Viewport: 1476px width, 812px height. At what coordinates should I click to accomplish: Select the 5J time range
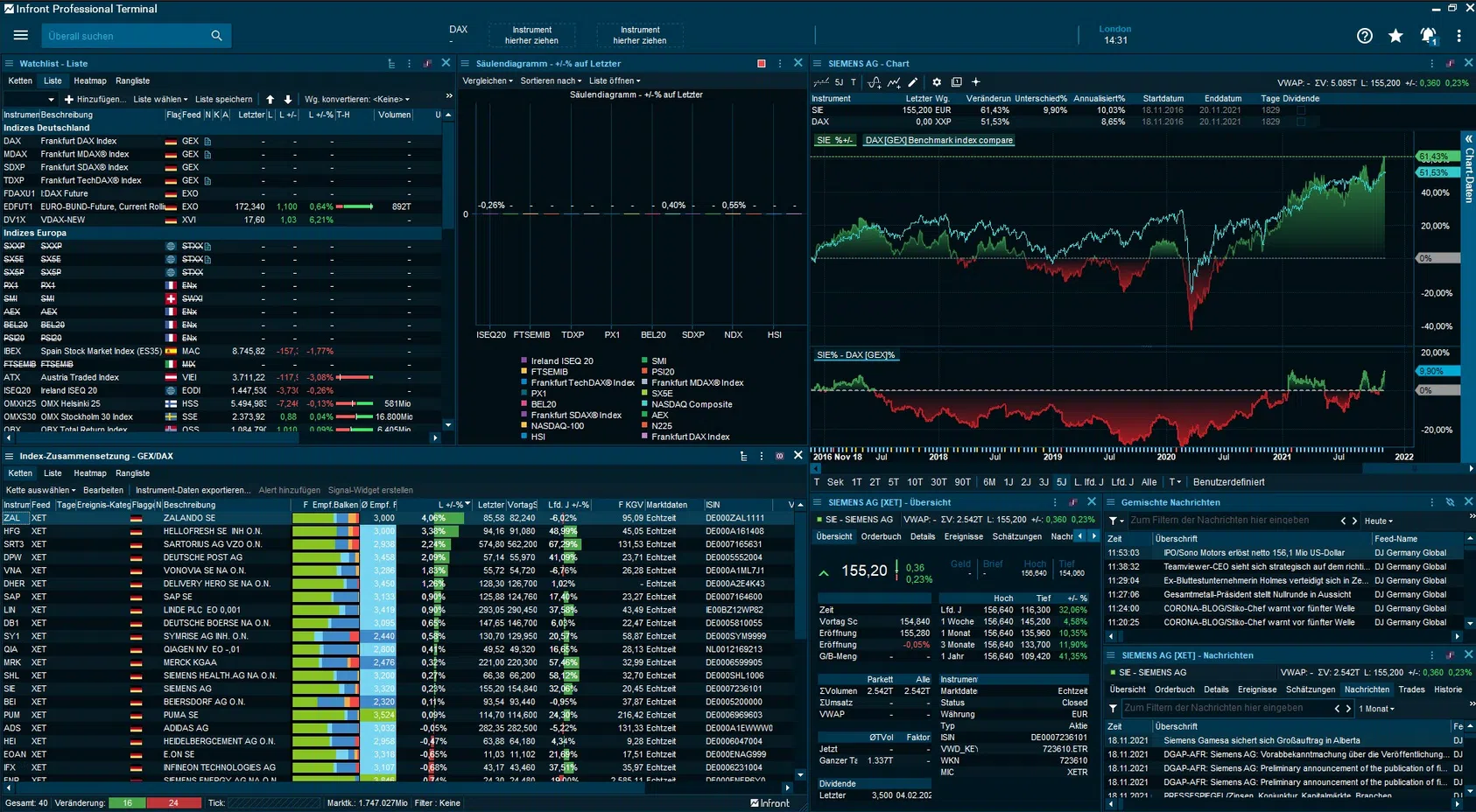[x=1061, y=482]
